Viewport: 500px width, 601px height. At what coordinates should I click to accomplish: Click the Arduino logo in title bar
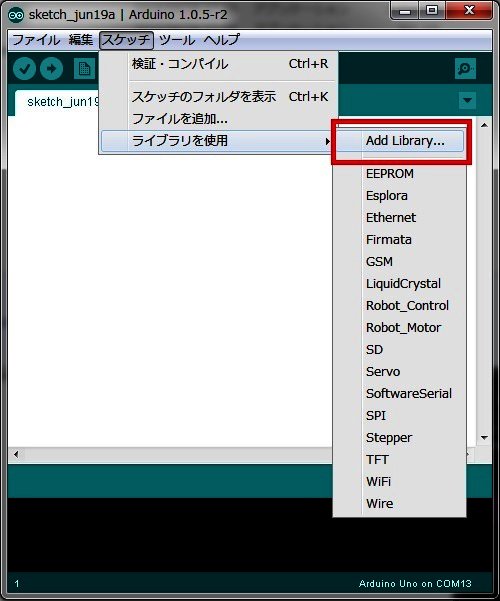pyautogui.click(x=16, y=15)
